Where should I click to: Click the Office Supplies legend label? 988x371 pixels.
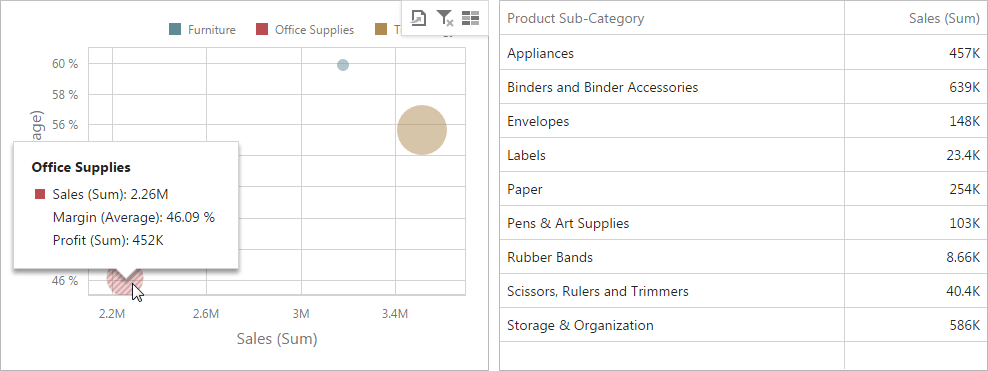314,30
